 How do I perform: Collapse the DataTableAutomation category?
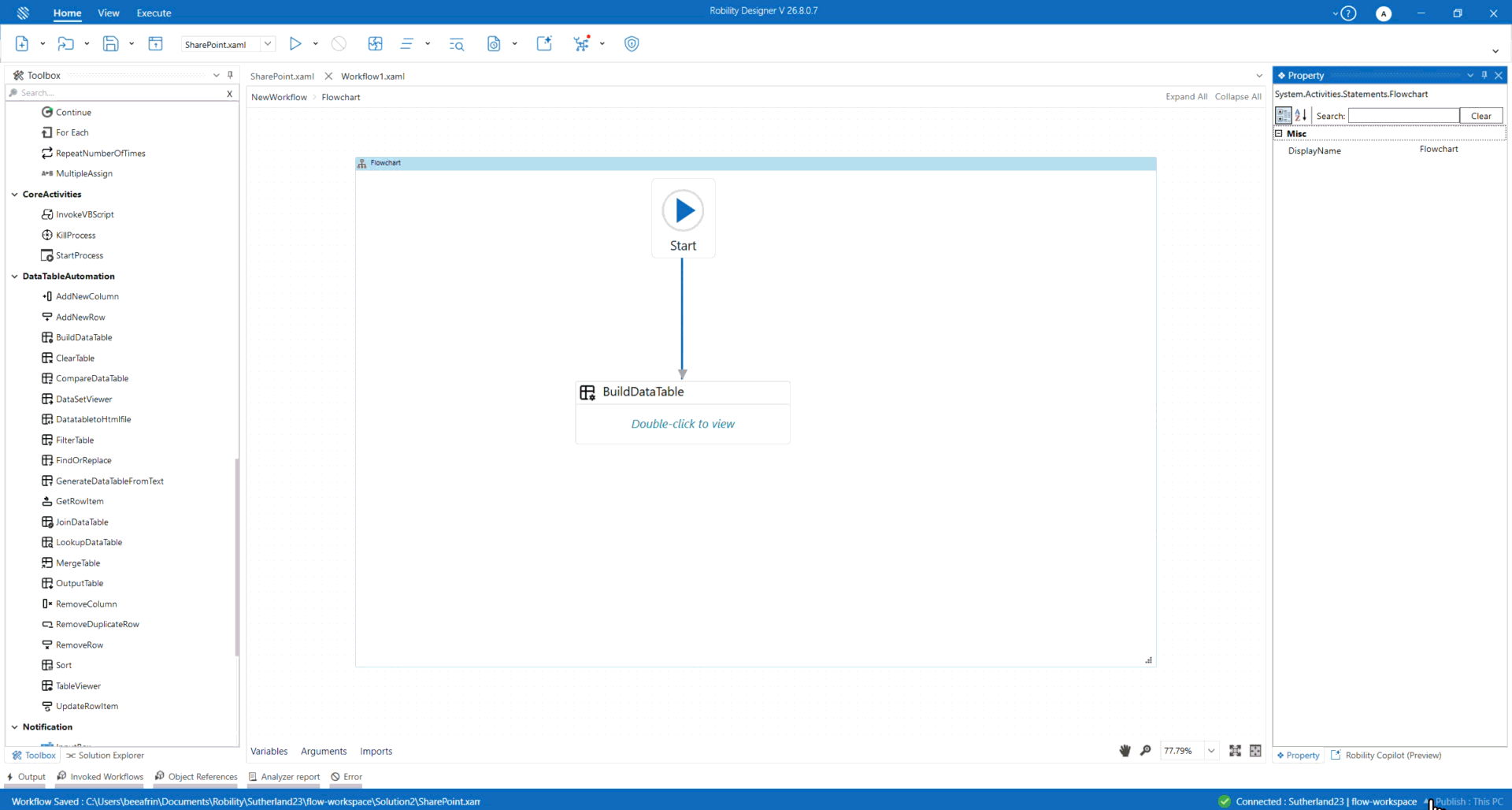[15, 277]
